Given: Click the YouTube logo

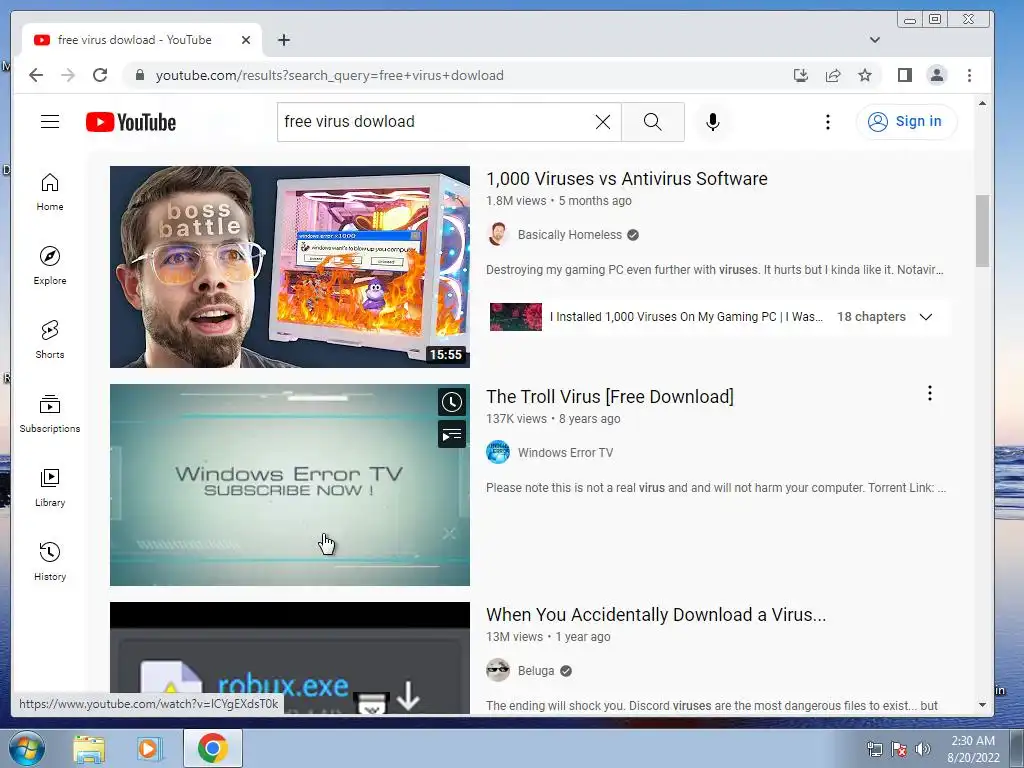Looking at the screenshot, I should 131,122.
